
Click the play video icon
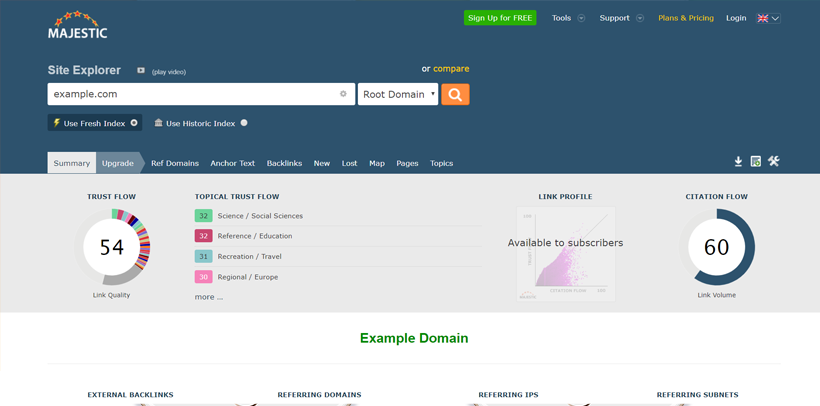[x=141, y=70]
